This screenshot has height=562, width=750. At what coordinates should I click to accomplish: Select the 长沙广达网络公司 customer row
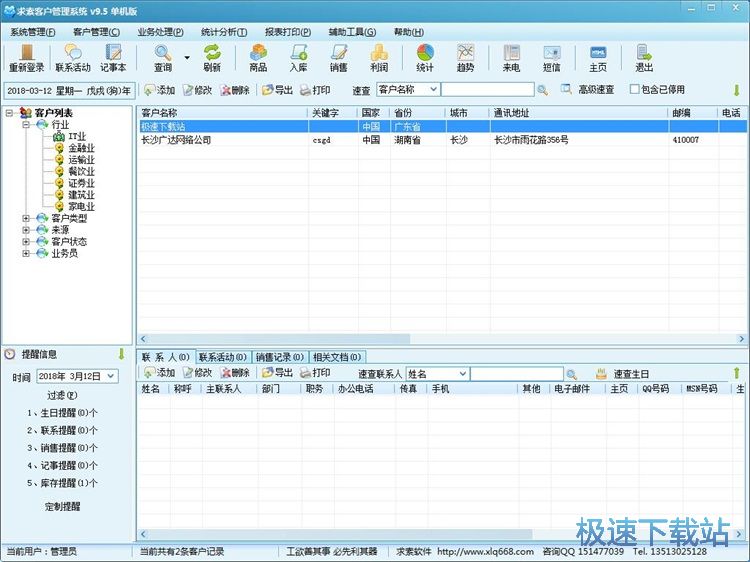(176, 141)
